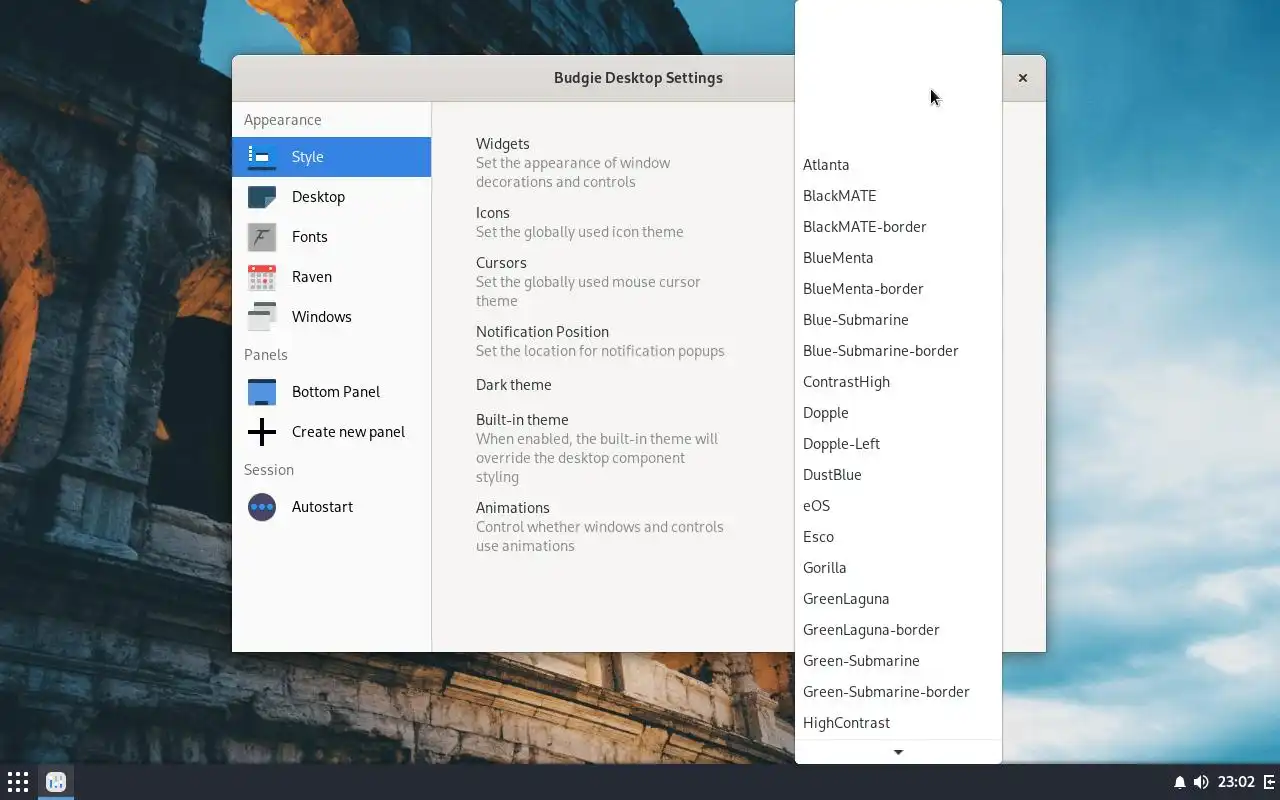
Task: Click the Budgie Settings taskbar icon
Action: [x=56, y=782]
